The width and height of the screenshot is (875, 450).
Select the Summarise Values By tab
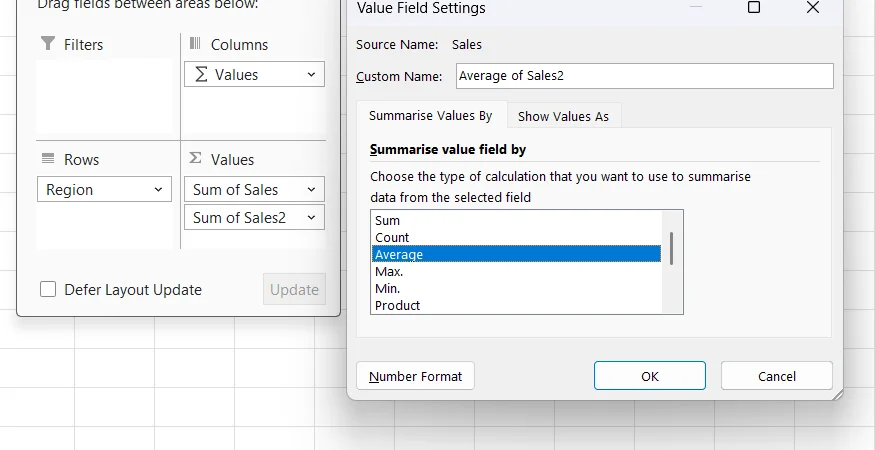pos(431,116)
